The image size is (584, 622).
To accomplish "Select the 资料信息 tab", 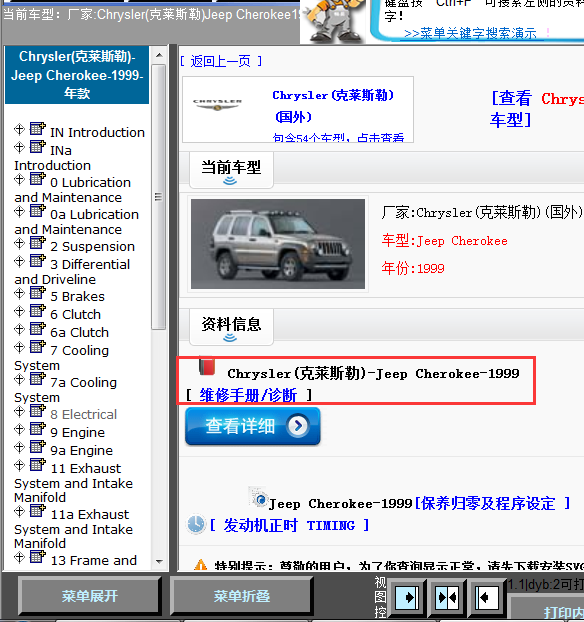I will pos(231,328).
